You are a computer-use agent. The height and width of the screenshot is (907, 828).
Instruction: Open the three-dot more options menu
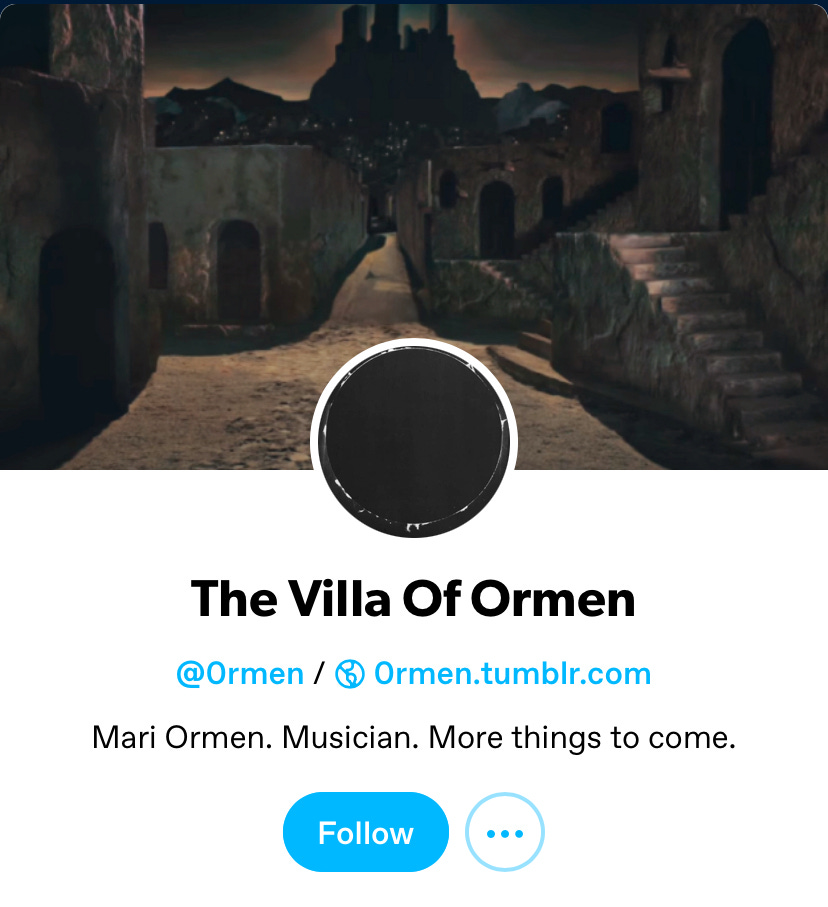pyautogui.click(x=505, y=832)
